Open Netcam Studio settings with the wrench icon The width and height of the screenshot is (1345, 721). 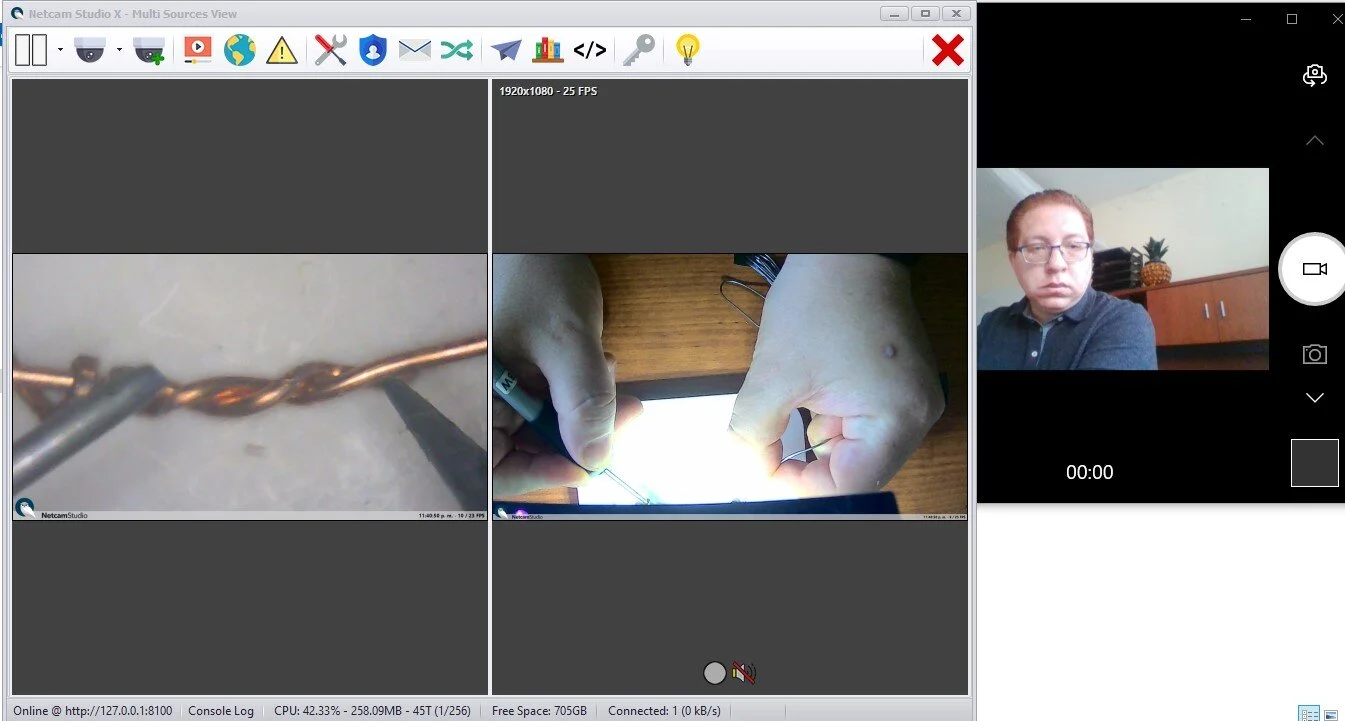click(330, 49)
